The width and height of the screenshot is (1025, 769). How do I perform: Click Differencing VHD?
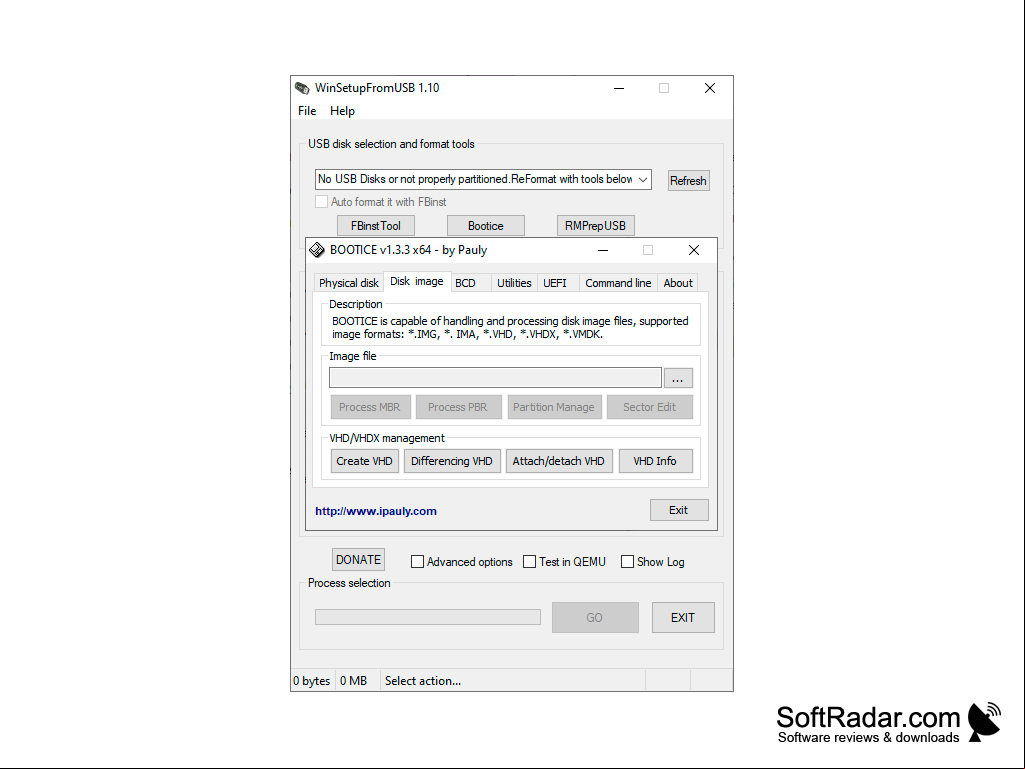pyautogui.click(x=452, y=461)
